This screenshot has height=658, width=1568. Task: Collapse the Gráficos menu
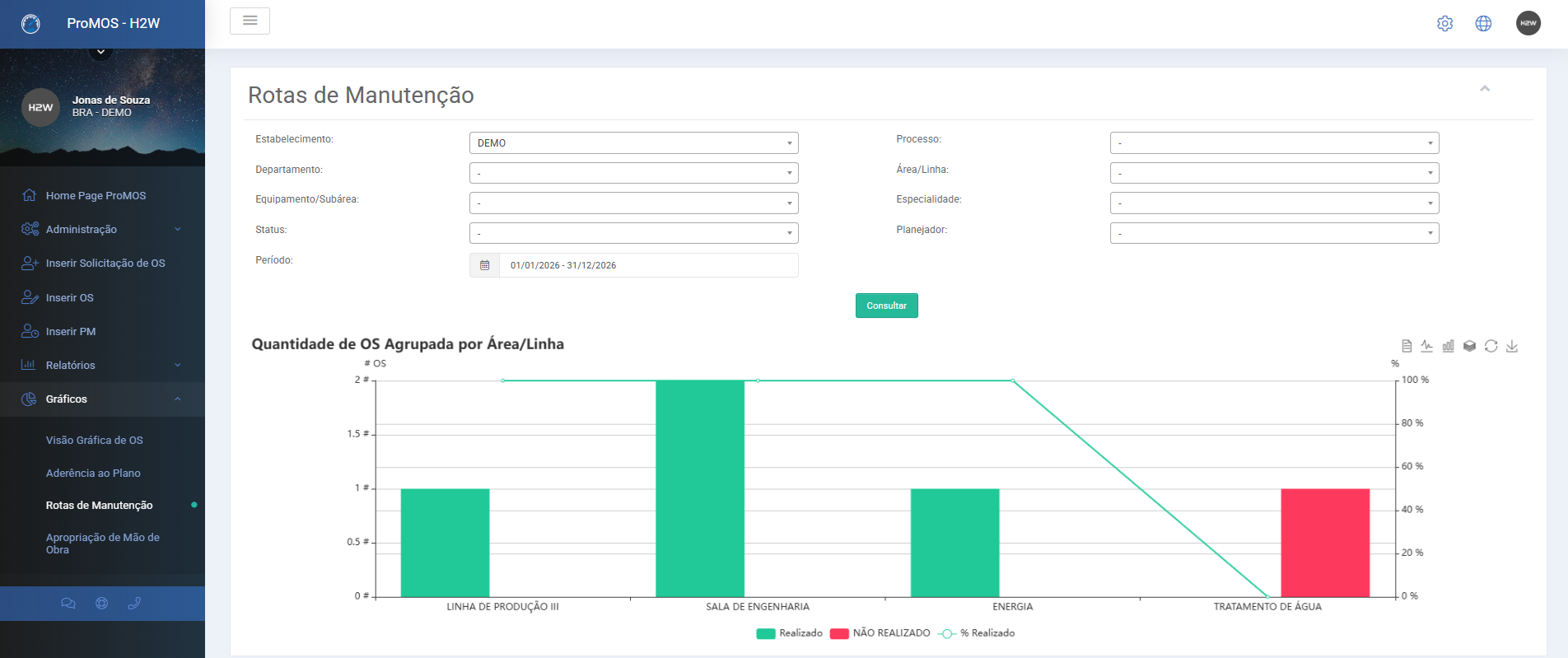(x=102, y=399)
